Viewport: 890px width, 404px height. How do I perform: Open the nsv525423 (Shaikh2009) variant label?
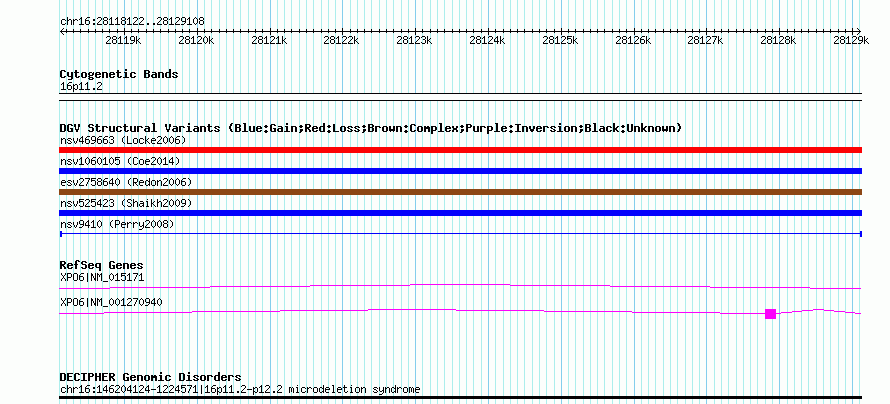pyautogui.click(x=126, y=203)
